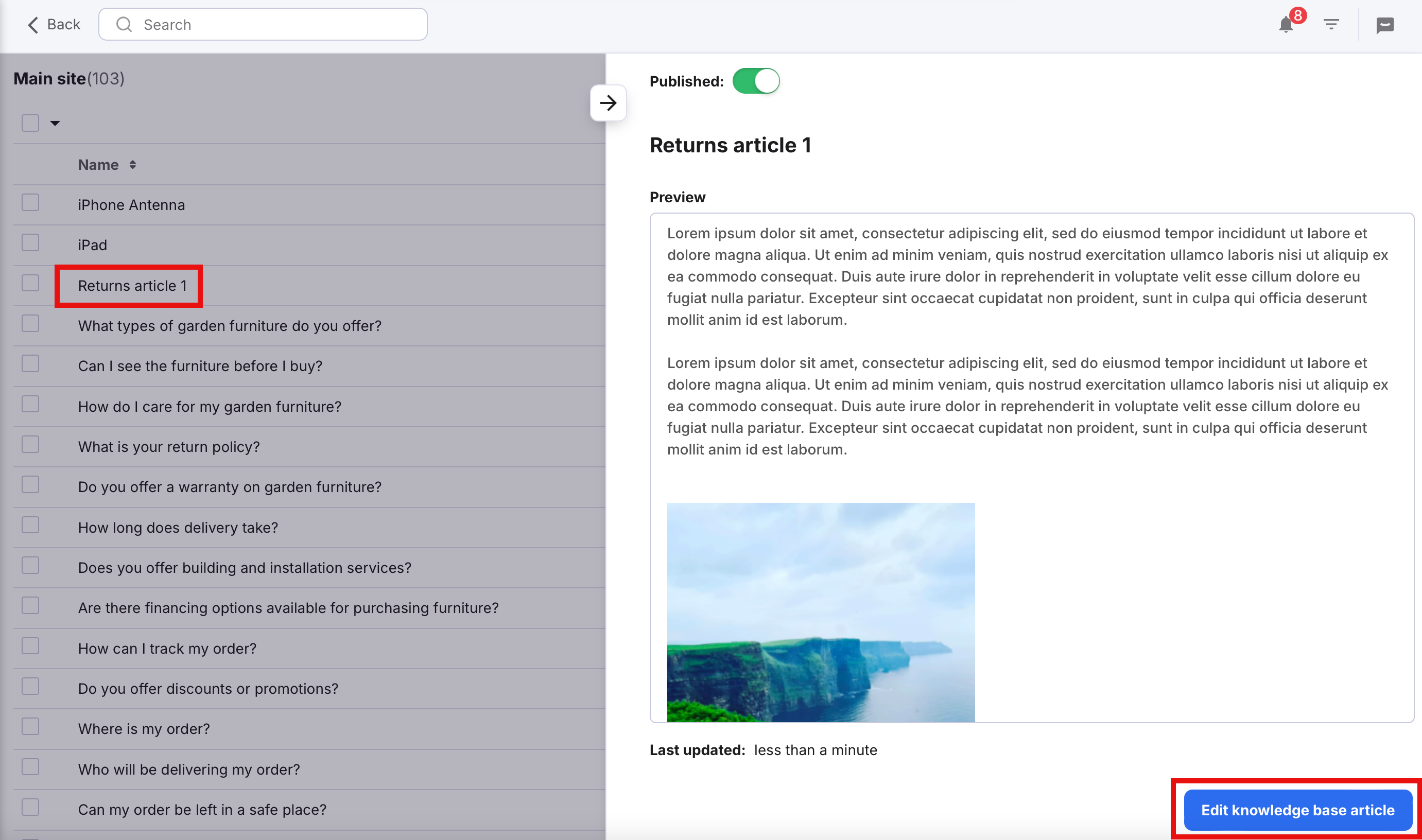Viewport: 1422px width, 840px height.
Task: Open 'Can my order be left in a safe place?'
Action: tap(203, 811)
